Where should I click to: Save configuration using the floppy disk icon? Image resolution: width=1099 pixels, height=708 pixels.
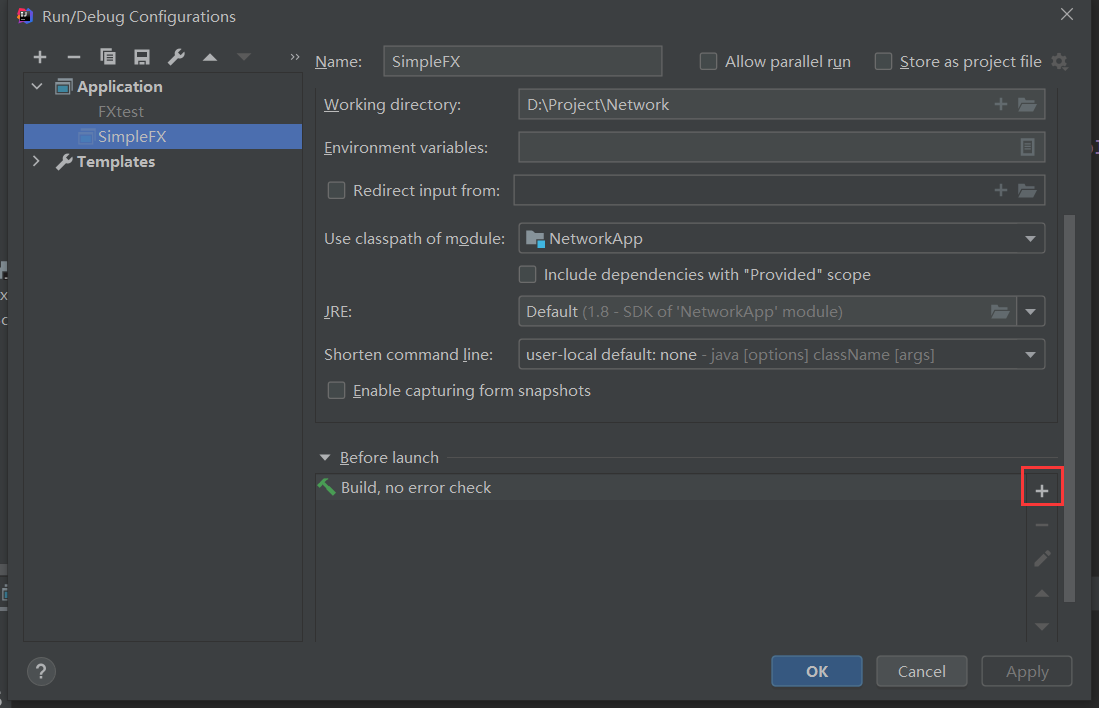tap(142, 57)
